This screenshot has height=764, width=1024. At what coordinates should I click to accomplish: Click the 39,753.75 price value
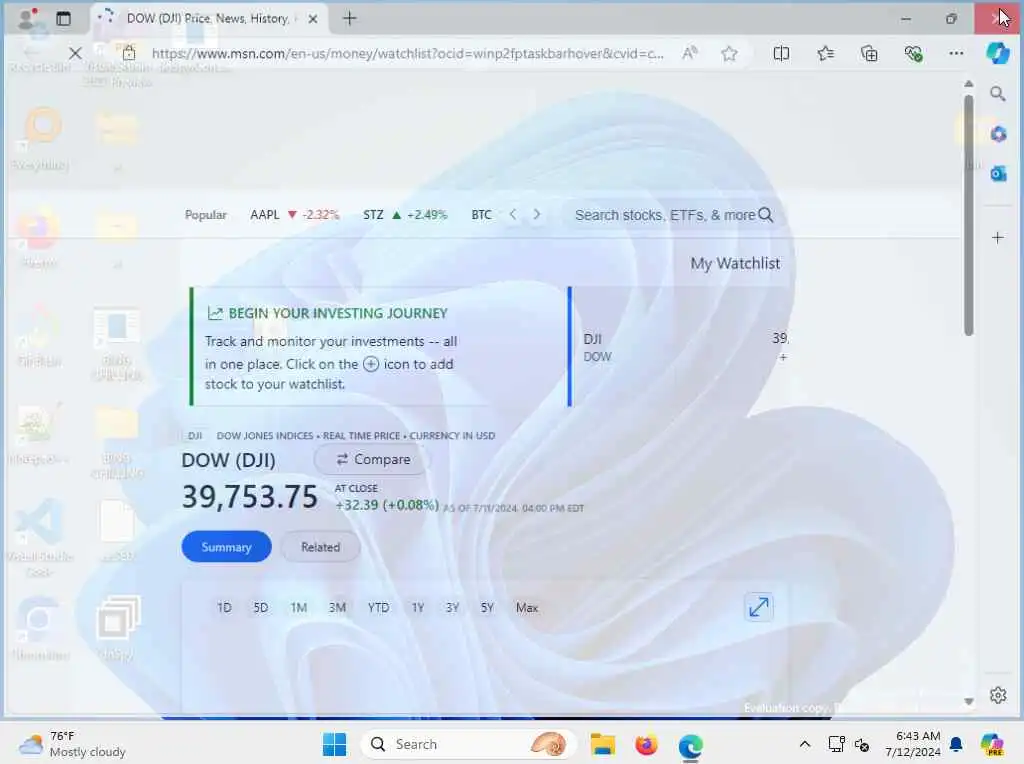tap(249, 496)
